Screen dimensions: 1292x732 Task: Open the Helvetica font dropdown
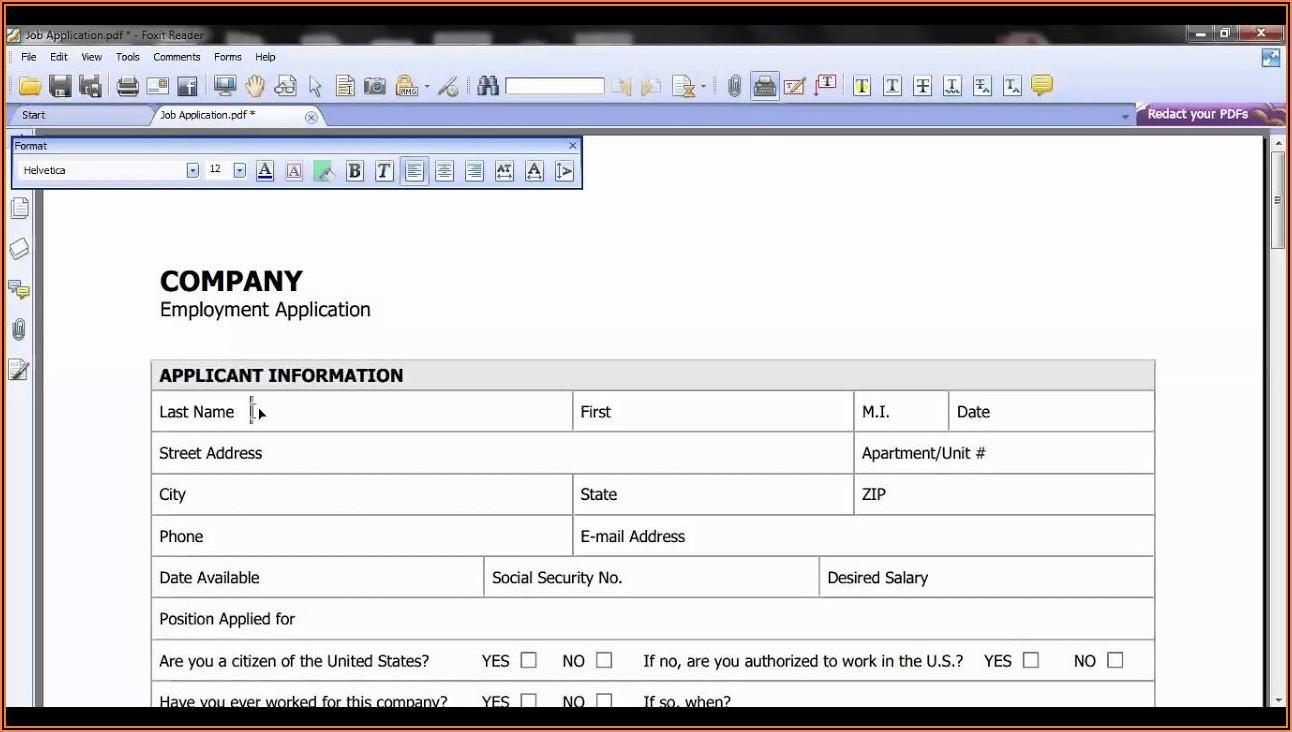pos(193,171)
